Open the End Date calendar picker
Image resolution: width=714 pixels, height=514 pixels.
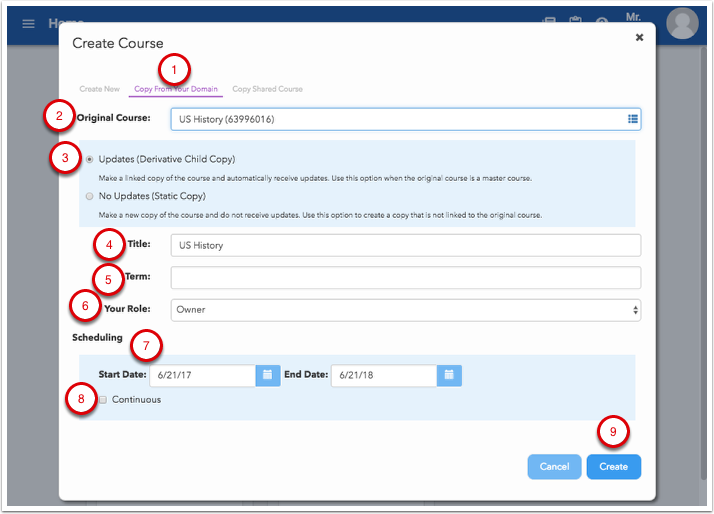click(449, 375)
